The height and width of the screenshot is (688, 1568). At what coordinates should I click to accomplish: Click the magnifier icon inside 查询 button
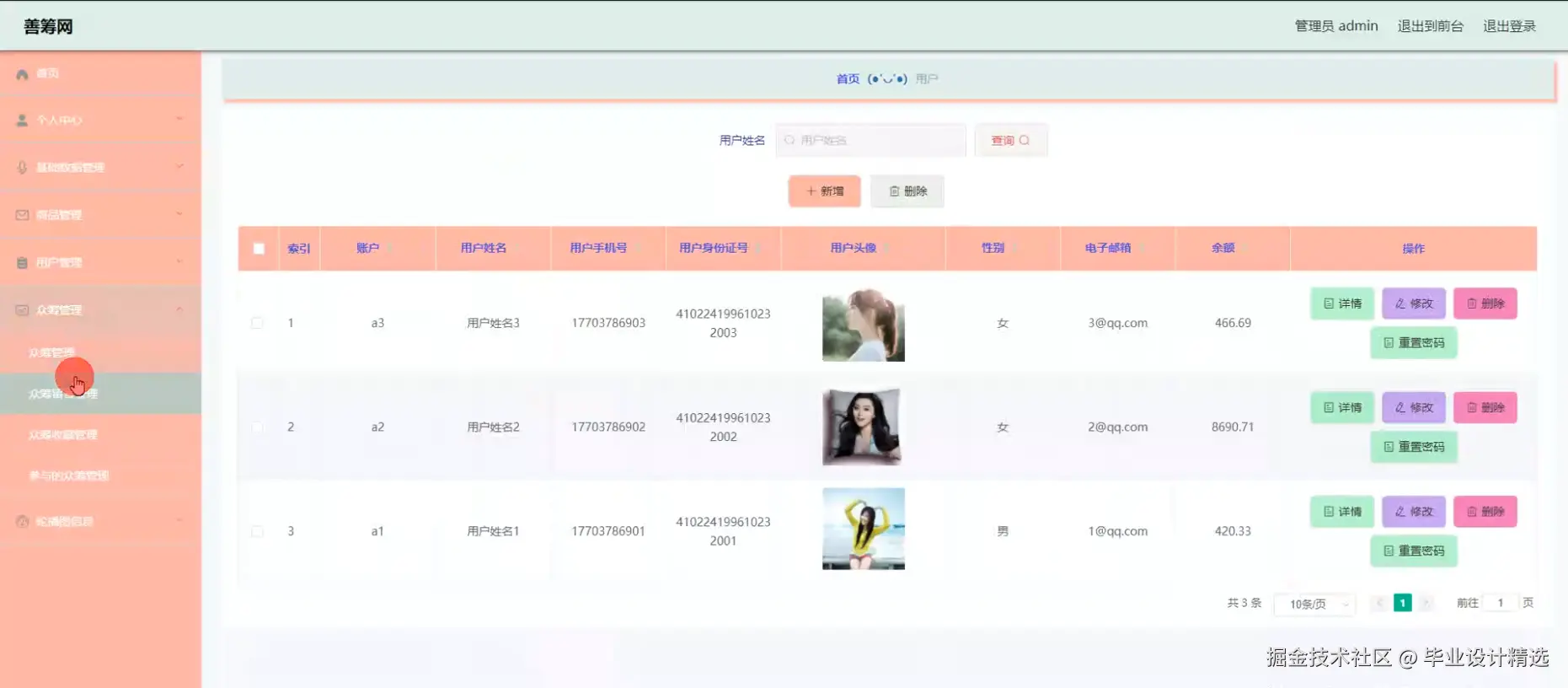1025,141
